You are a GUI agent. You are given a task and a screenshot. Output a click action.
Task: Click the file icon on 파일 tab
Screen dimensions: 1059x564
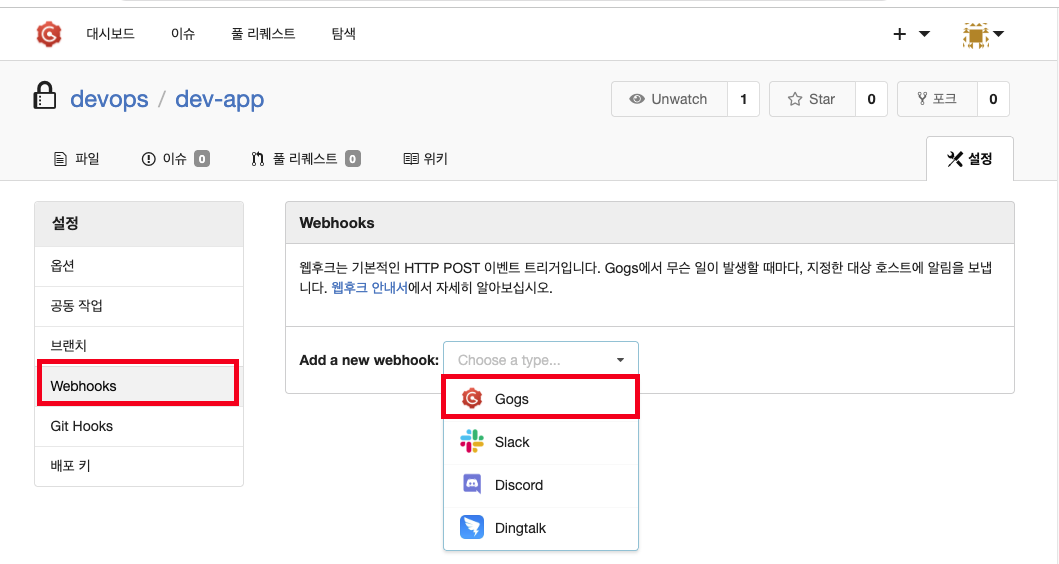[x=60, y=159]
